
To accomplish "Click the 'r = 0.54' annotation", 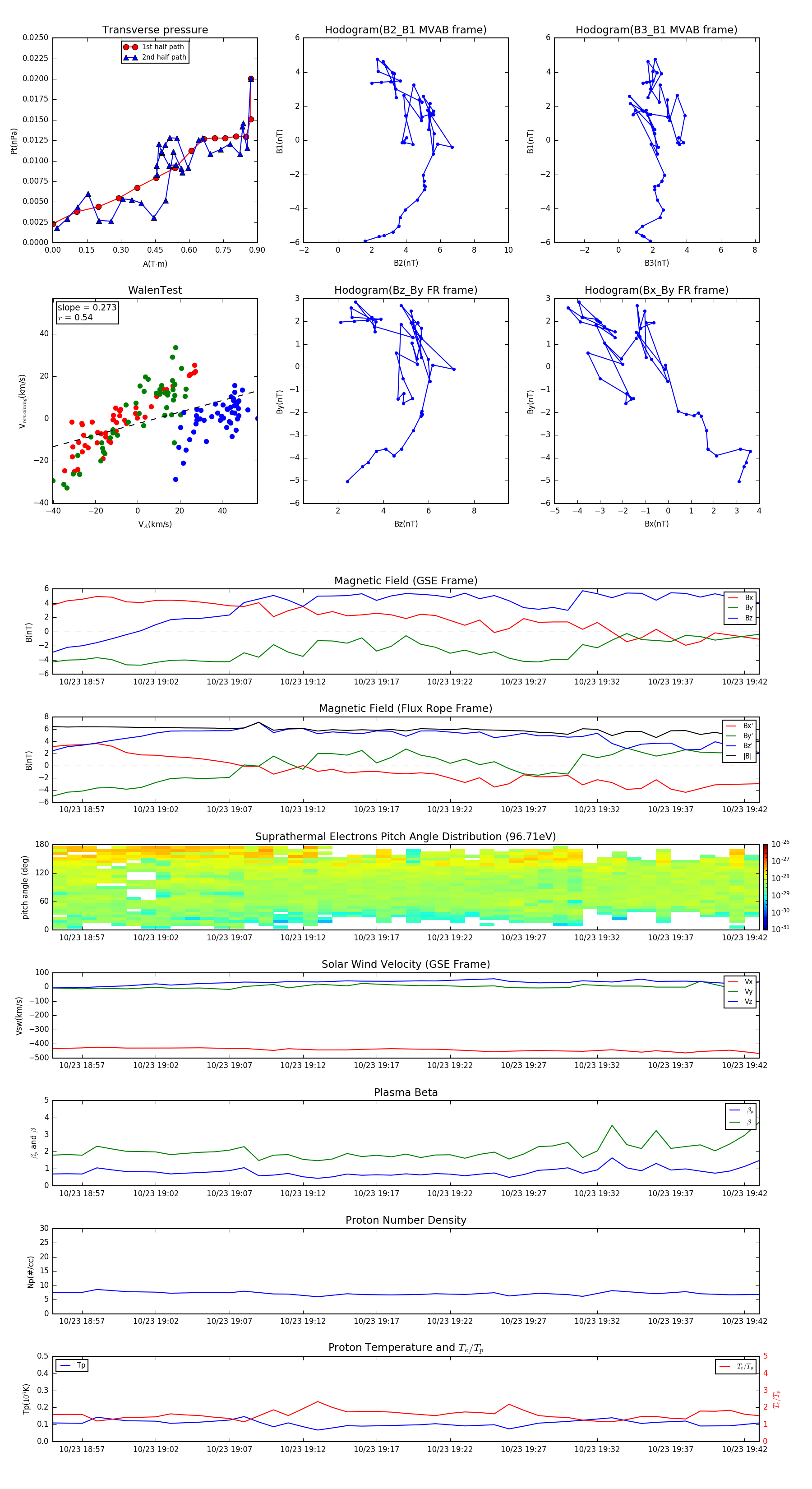I will (75, 317).
